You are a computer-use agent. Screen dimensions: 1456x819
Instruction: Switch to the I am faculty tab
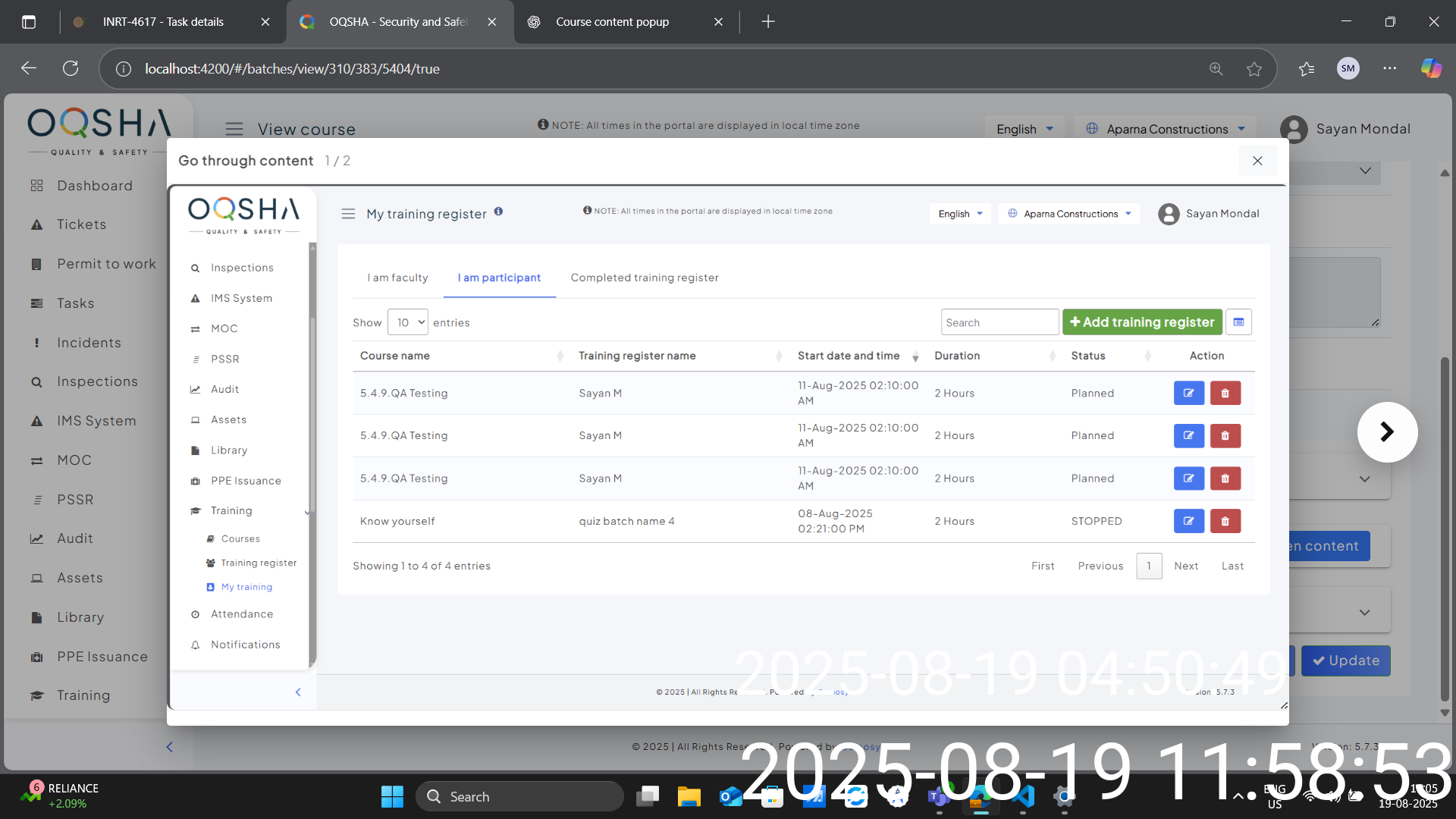(x=397, y=278)
